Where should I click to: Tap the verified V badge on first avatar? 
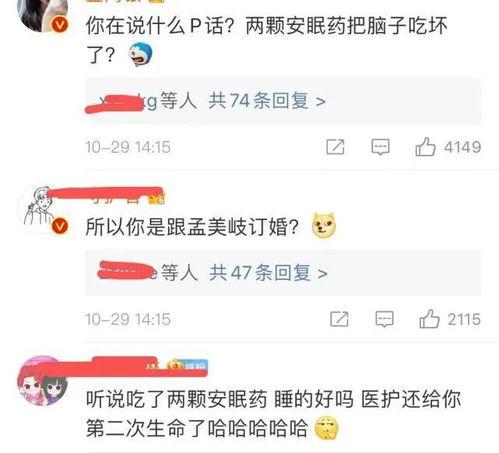pos(60,25)
